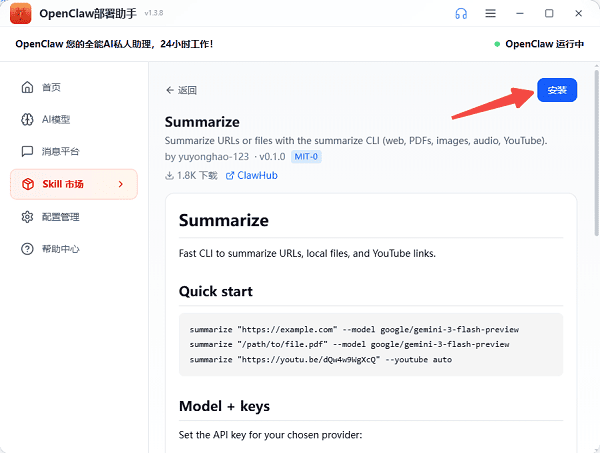Open 配置管理 sidebar item
The height and width of the screenshot is (453, 600).
[60, 217]
